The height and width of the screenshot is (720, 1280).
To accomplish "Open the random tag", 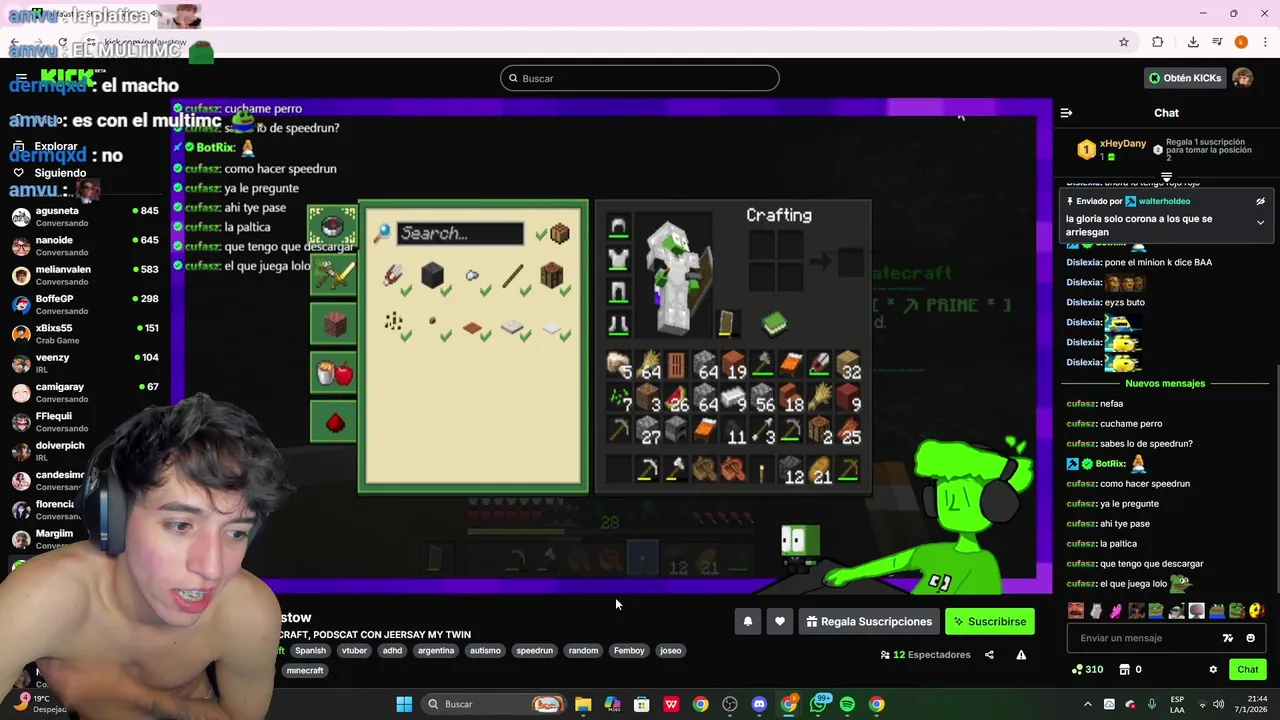I will point(583,651).
